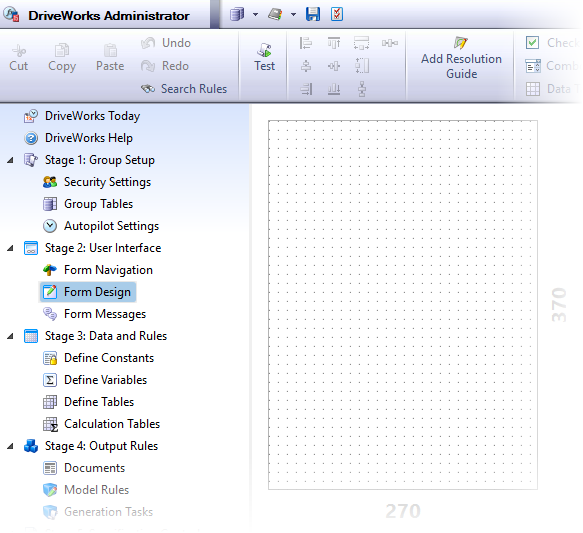Click the project book icon in title bar
The width and height of the screenshot is (583, 533).
(275, 14)
